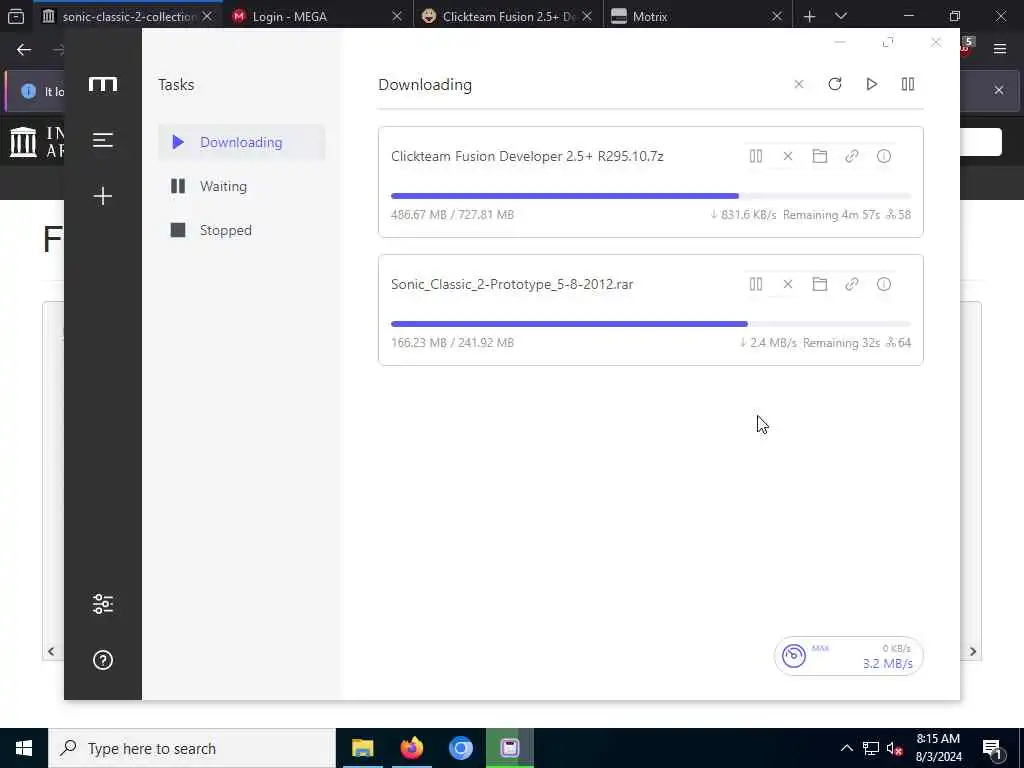Open the Windows notification center
Image resolution: width=1024 pixels, height=768 pixels.
click(993, 749)
